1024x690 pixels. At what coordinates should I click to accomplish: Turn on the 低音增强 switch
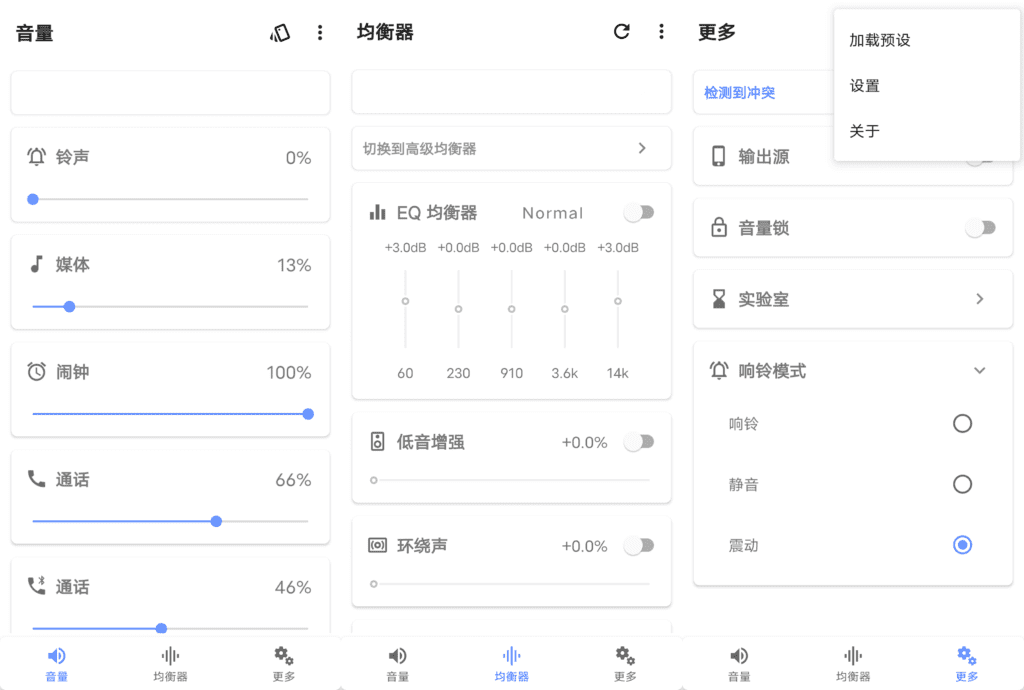pyautogui.click(x=638, y=442)
